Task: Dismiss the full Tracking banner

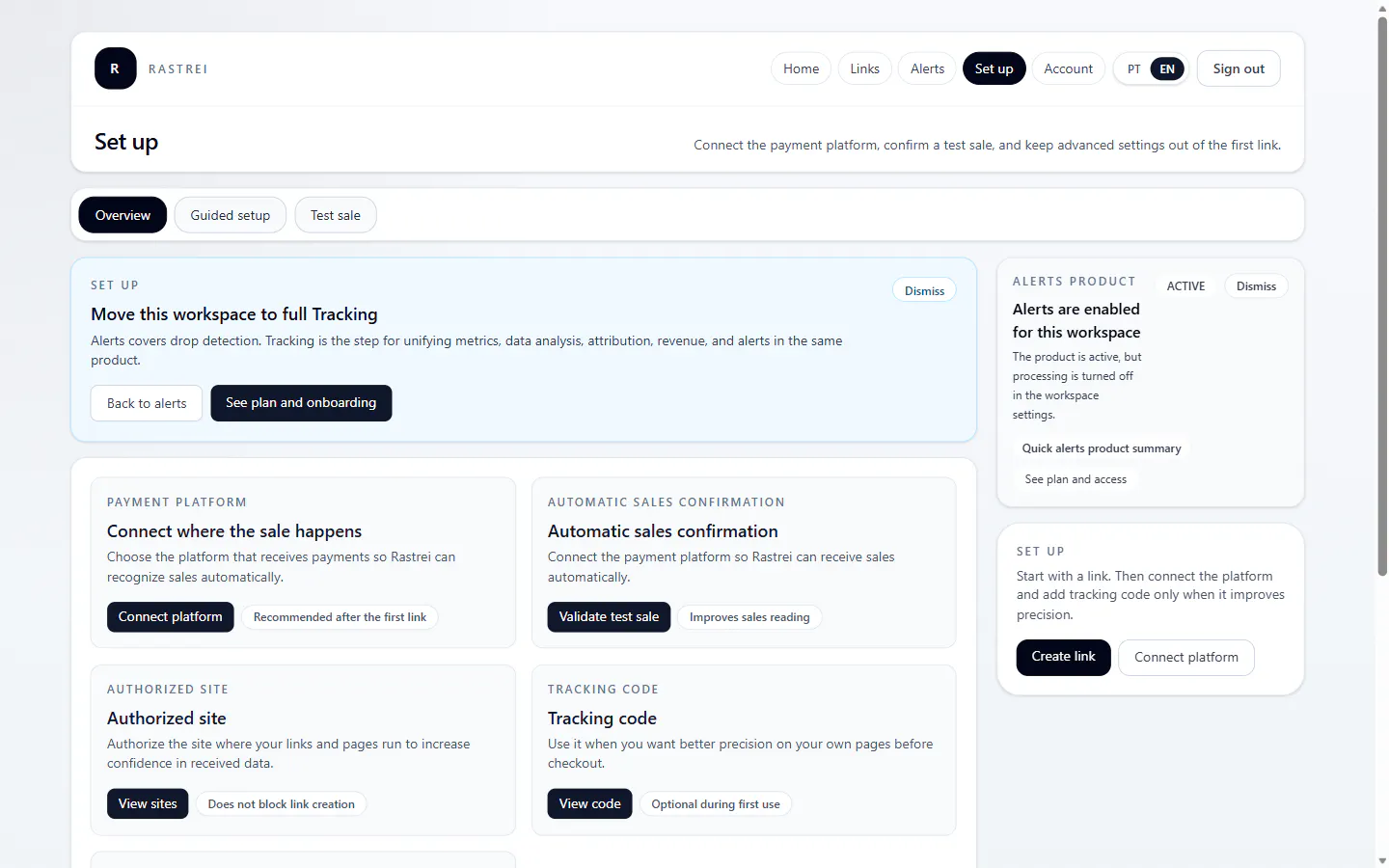Action: [924, 290]
